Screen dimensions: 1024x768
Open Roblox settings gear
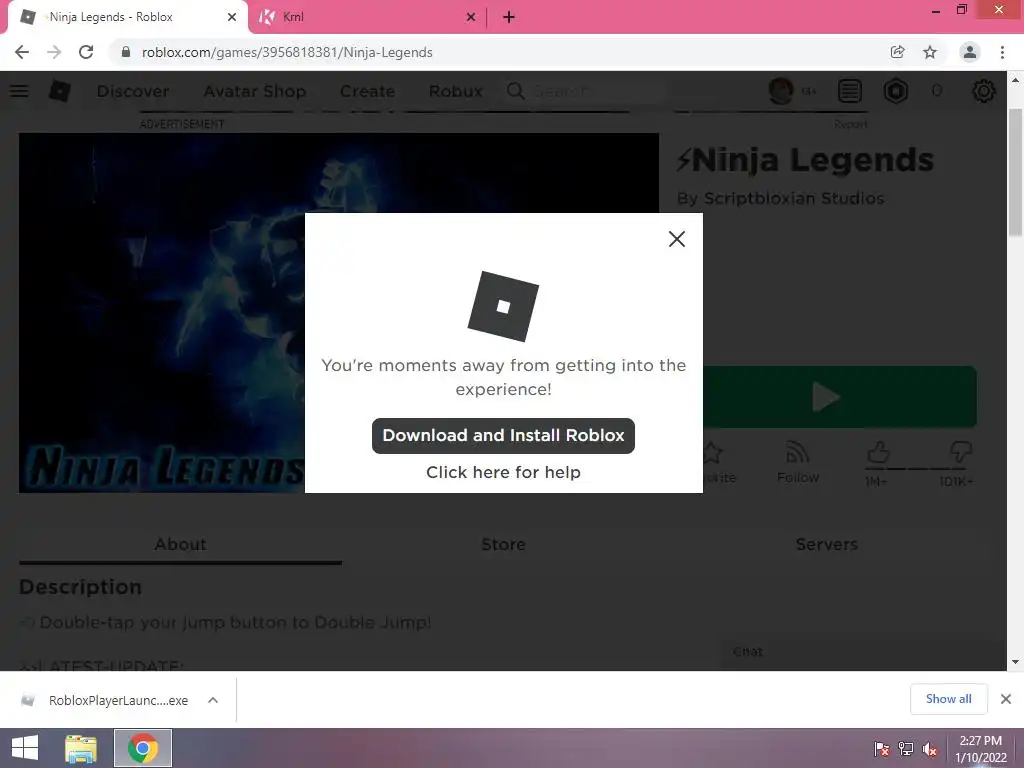[x=984, y=91]
